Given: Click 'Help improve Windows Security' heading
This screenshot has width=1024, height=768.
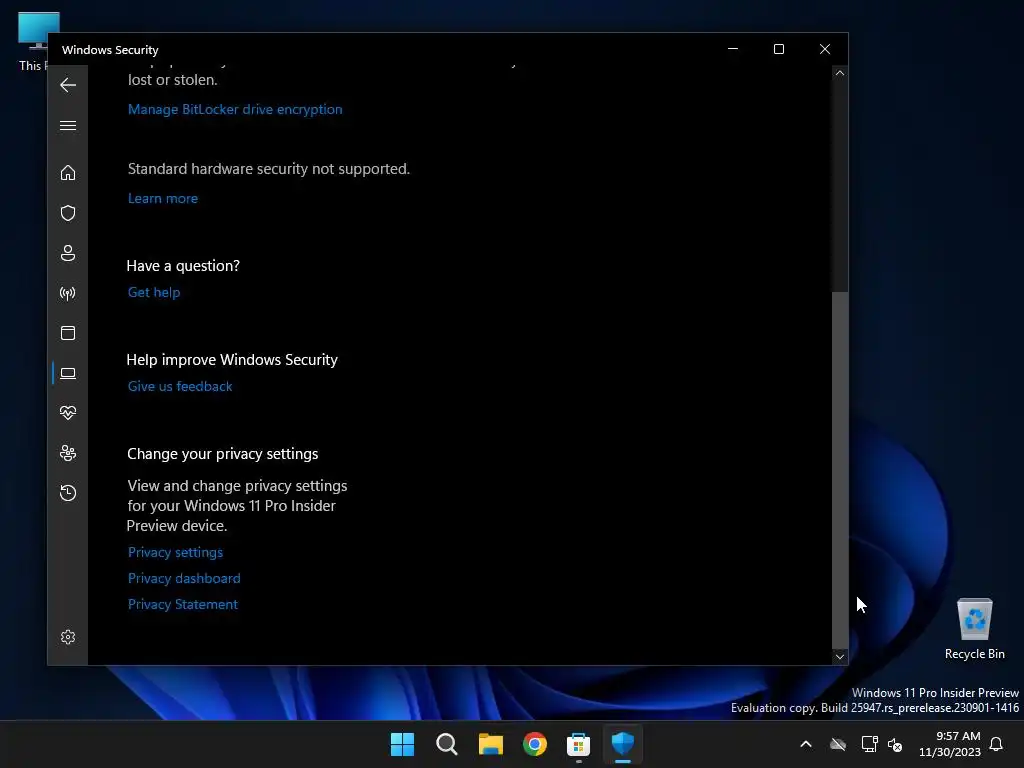Looking at the screenshot, I should [x=232, y=360].
